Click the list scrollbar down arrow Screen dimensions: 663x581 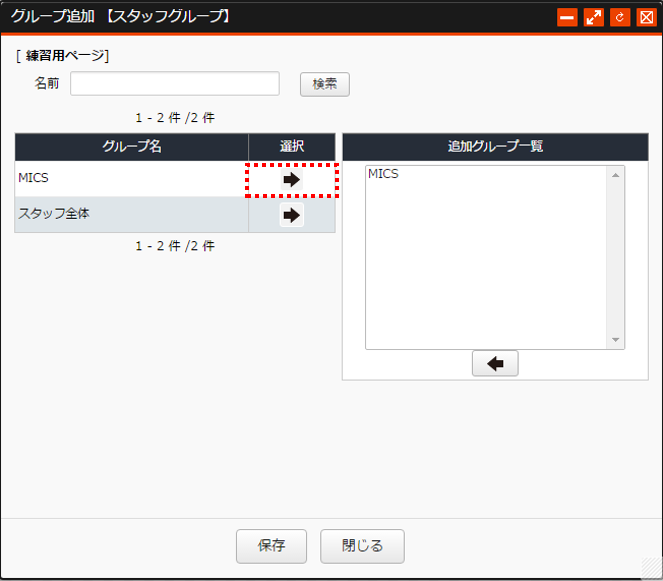tap(615, 340)
